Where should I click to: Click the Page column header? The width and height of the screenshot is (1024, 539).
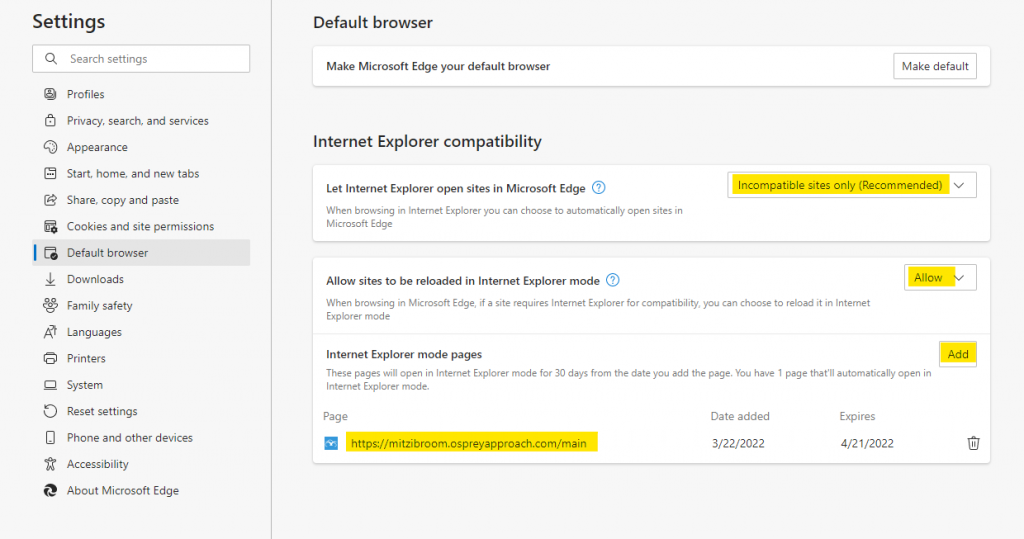tap(335, 416)
